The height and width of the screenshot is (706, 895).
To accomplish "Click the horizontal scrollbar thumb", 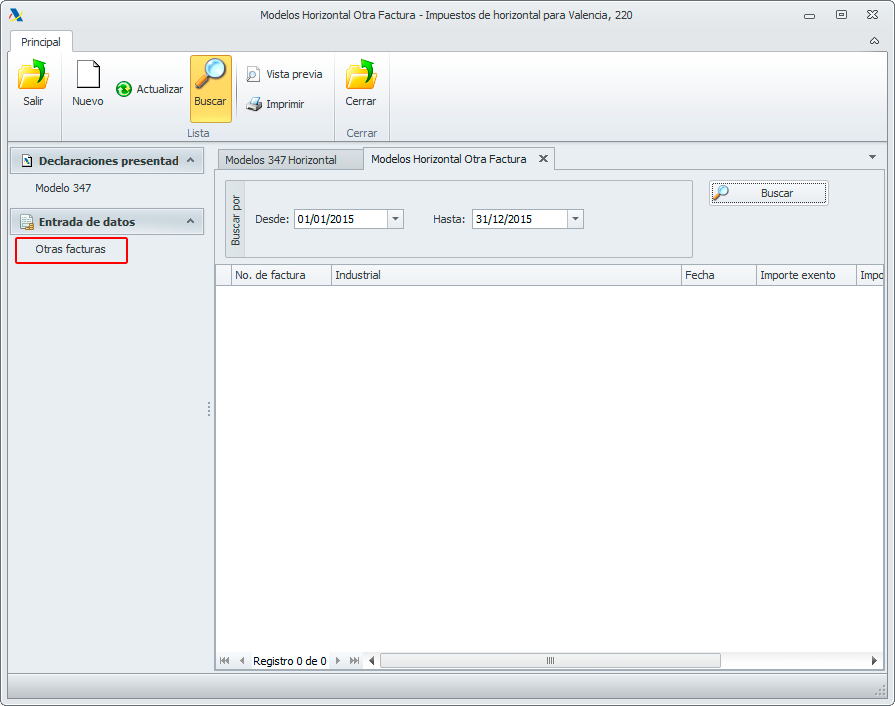I will pyautogui.click(x=550, y=660).
